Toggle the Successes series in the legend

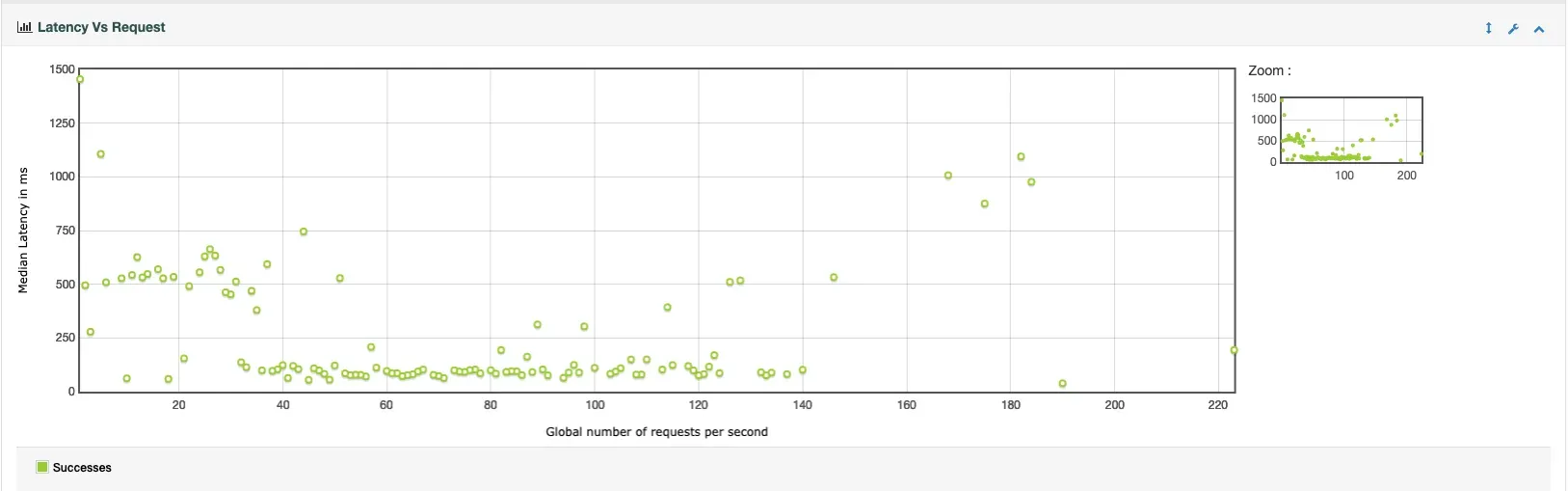82,468
